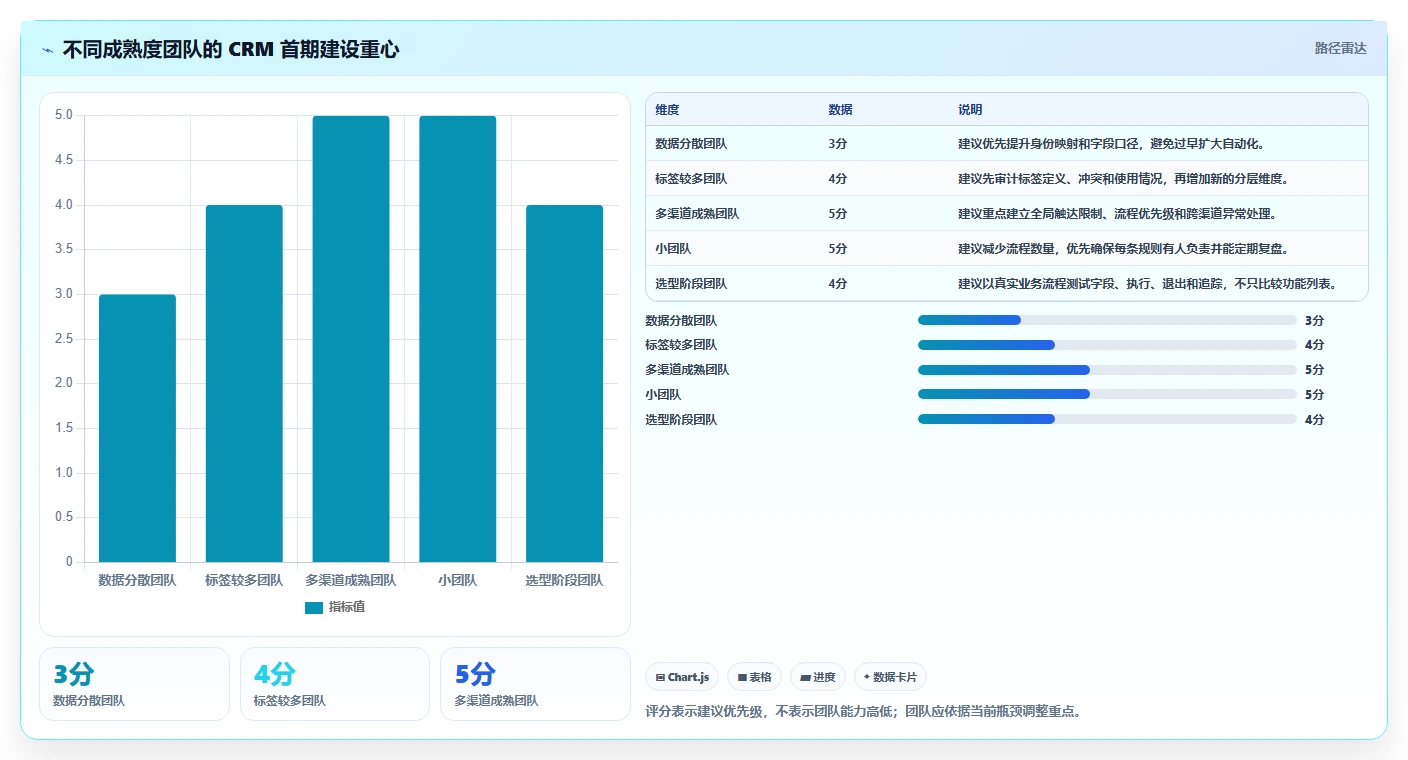Select the 进度 tag chip

[818, 677]
